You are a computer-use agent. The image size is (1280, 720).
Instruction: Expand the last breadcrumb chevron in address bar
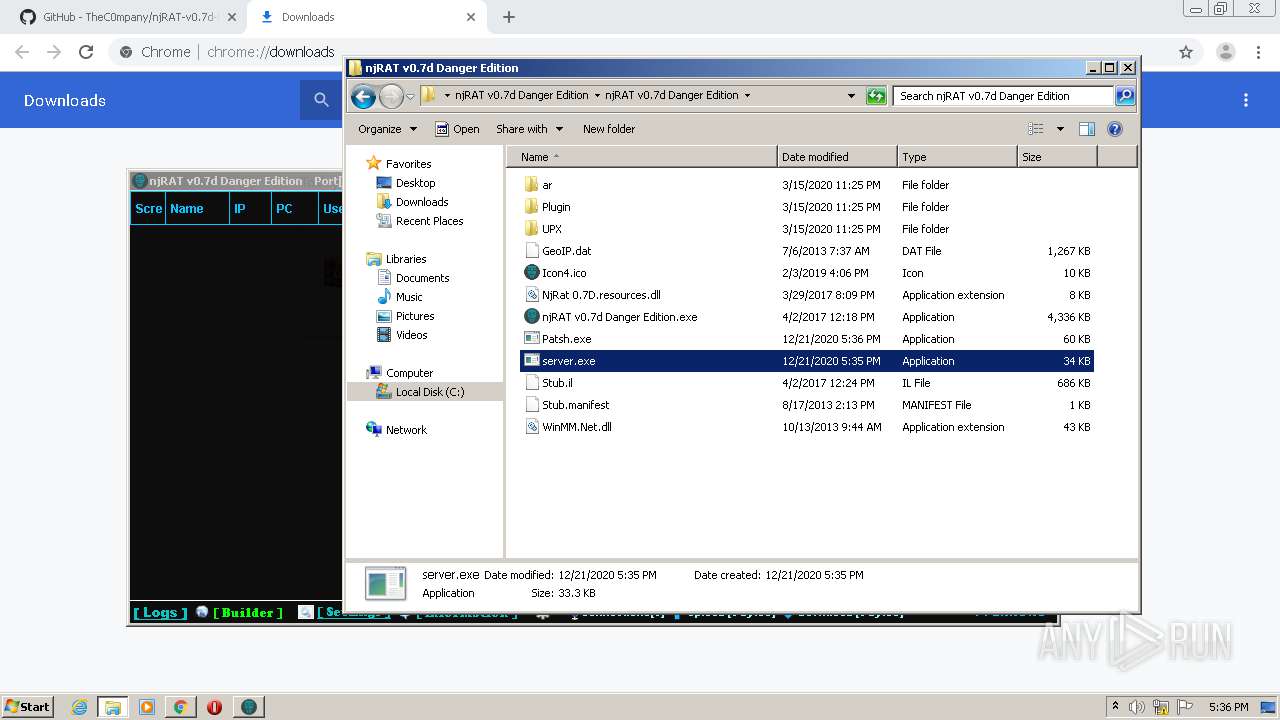click(746, 96)
